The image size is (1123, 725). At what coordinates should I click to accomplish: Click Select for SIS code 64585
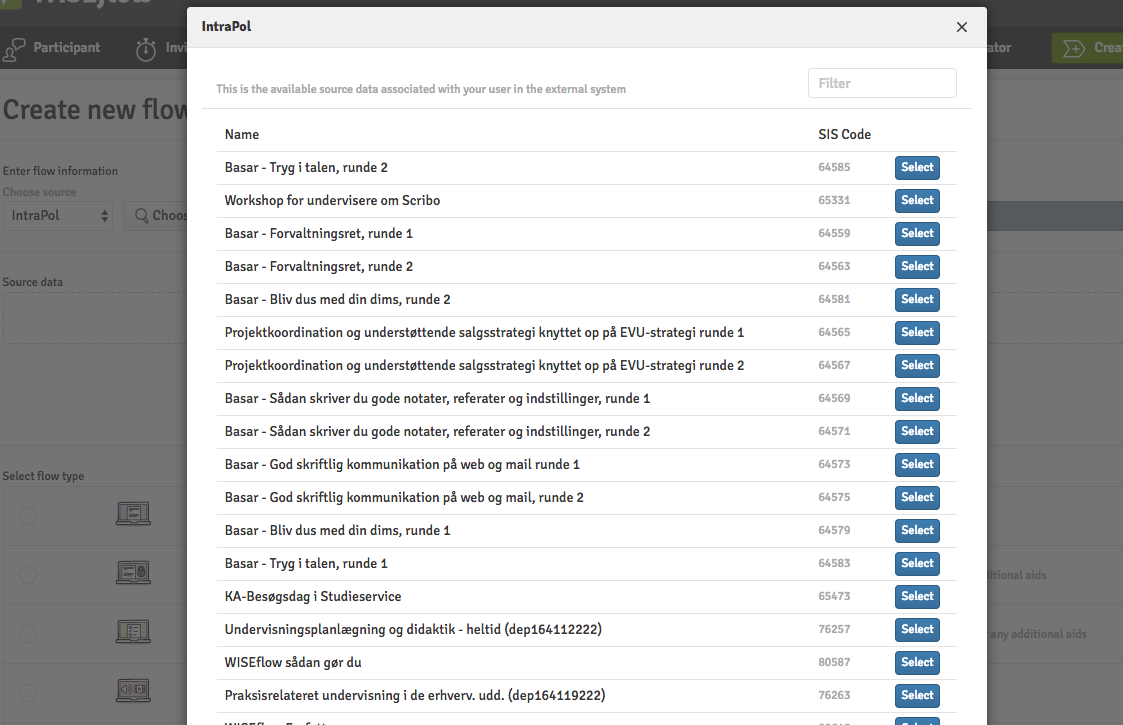pos(916,167)
